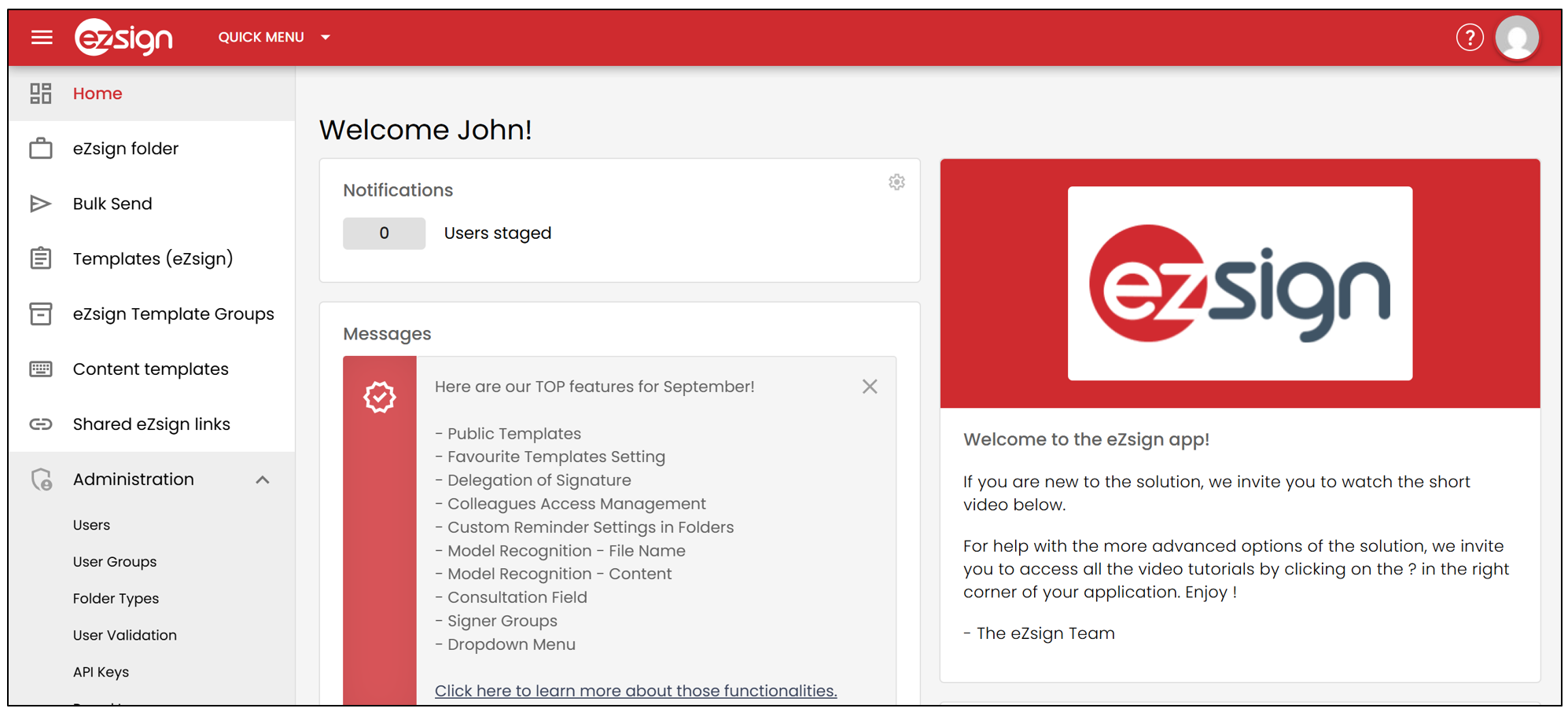Expand the Quick Menu dropdown

coord(274,37)
